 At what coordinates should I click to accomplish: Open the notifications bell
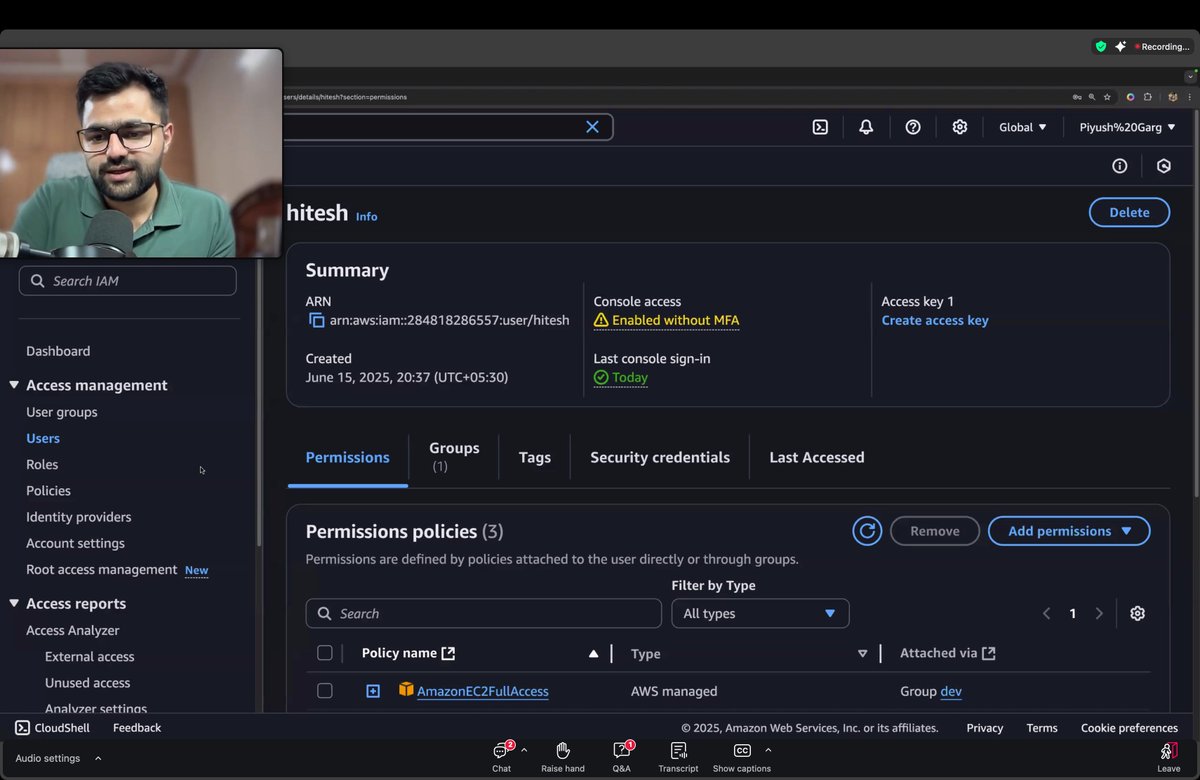click(866, 127)
